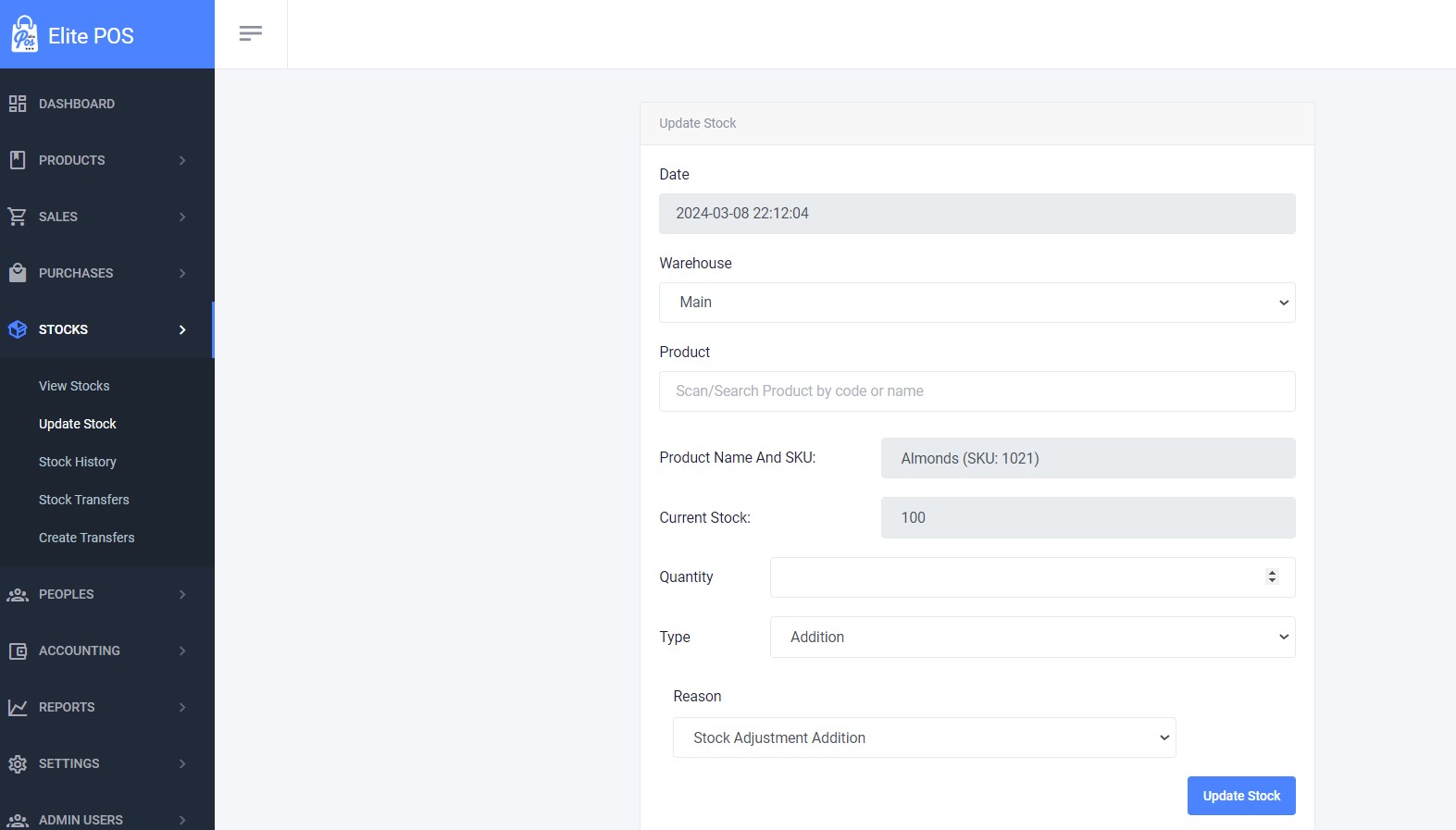Expand the Settings menu chevron
The image size is (1456, 830).
[x=182, y=763]
